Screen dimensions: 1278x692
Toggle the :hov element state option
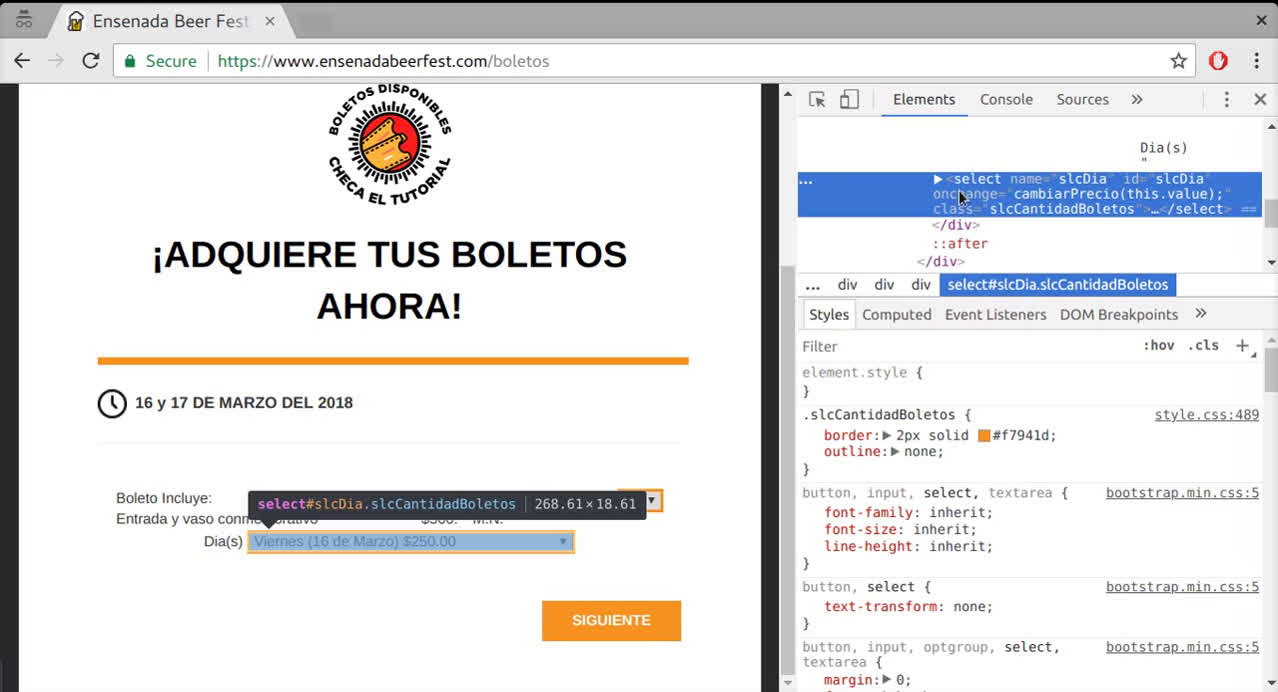coord(1159,346)
